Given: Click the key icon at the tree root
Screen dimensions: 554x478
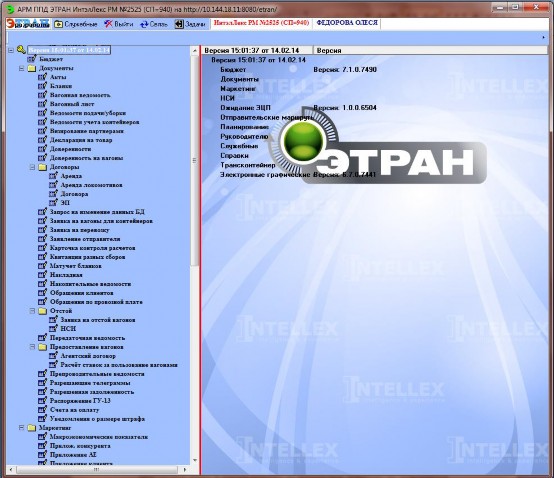Looking at the screenshot, I should [21, 50].
